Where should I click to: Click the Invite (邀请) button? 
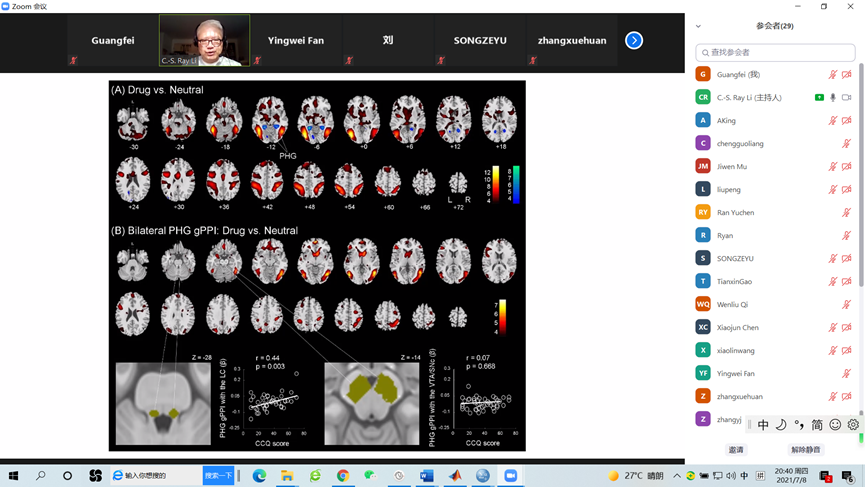736,450
